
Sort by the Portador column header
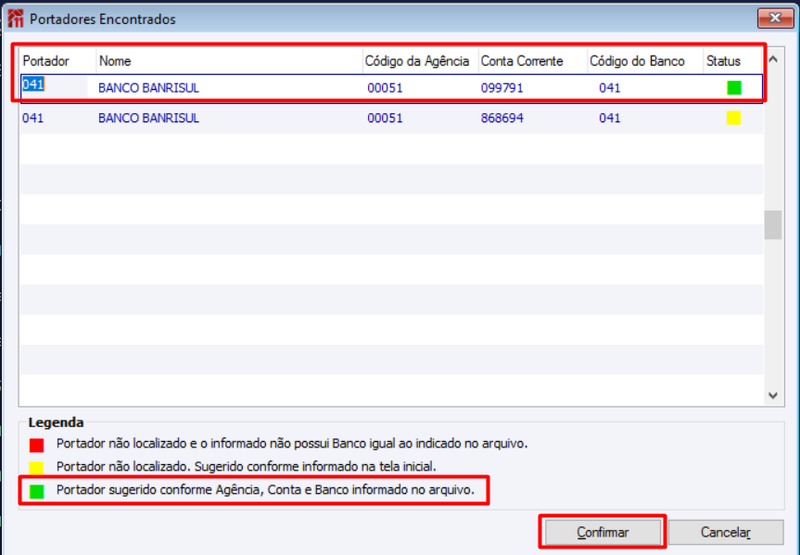[58, 61]
